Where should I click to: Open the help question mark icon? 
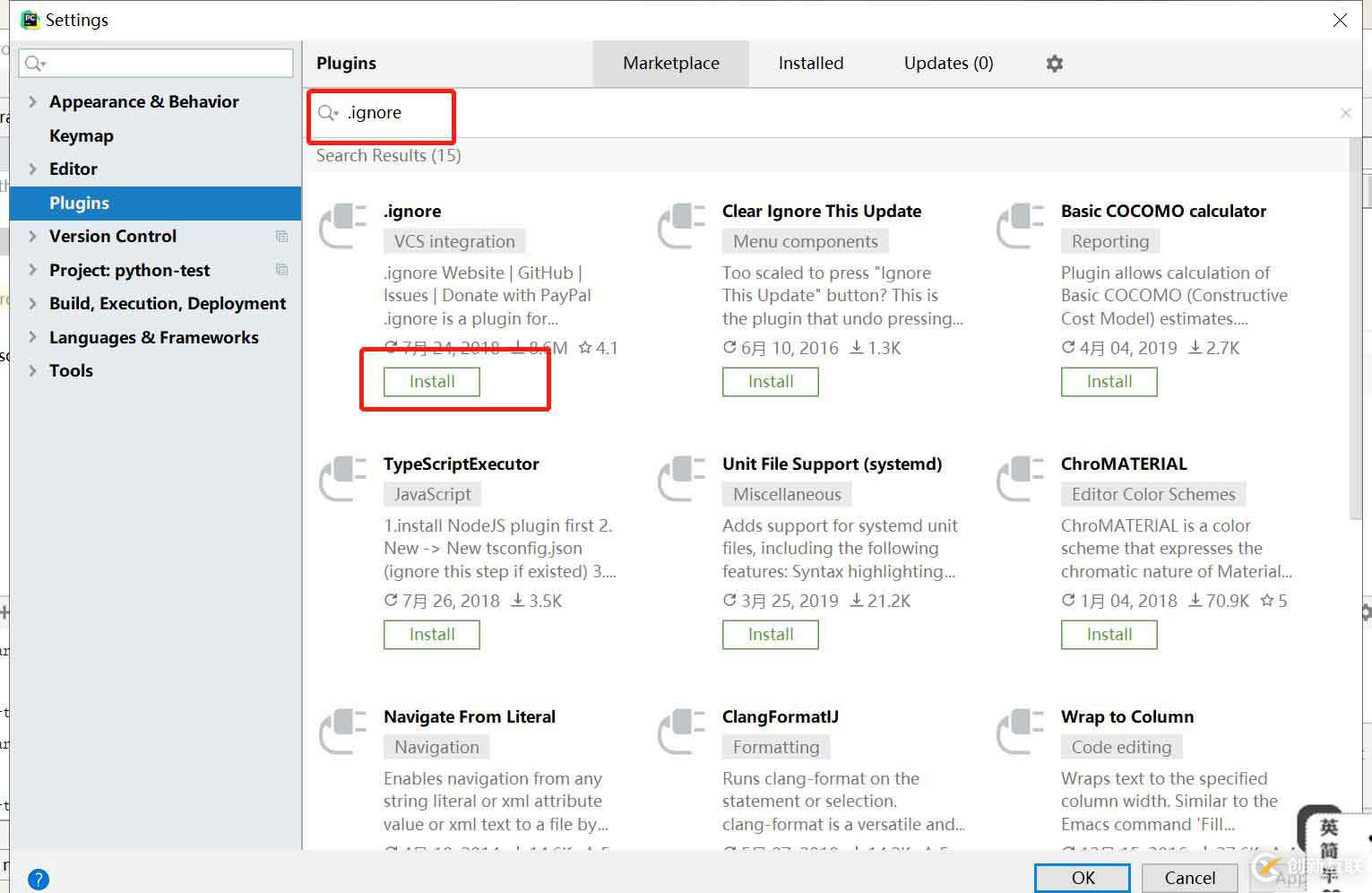point(39,880)
